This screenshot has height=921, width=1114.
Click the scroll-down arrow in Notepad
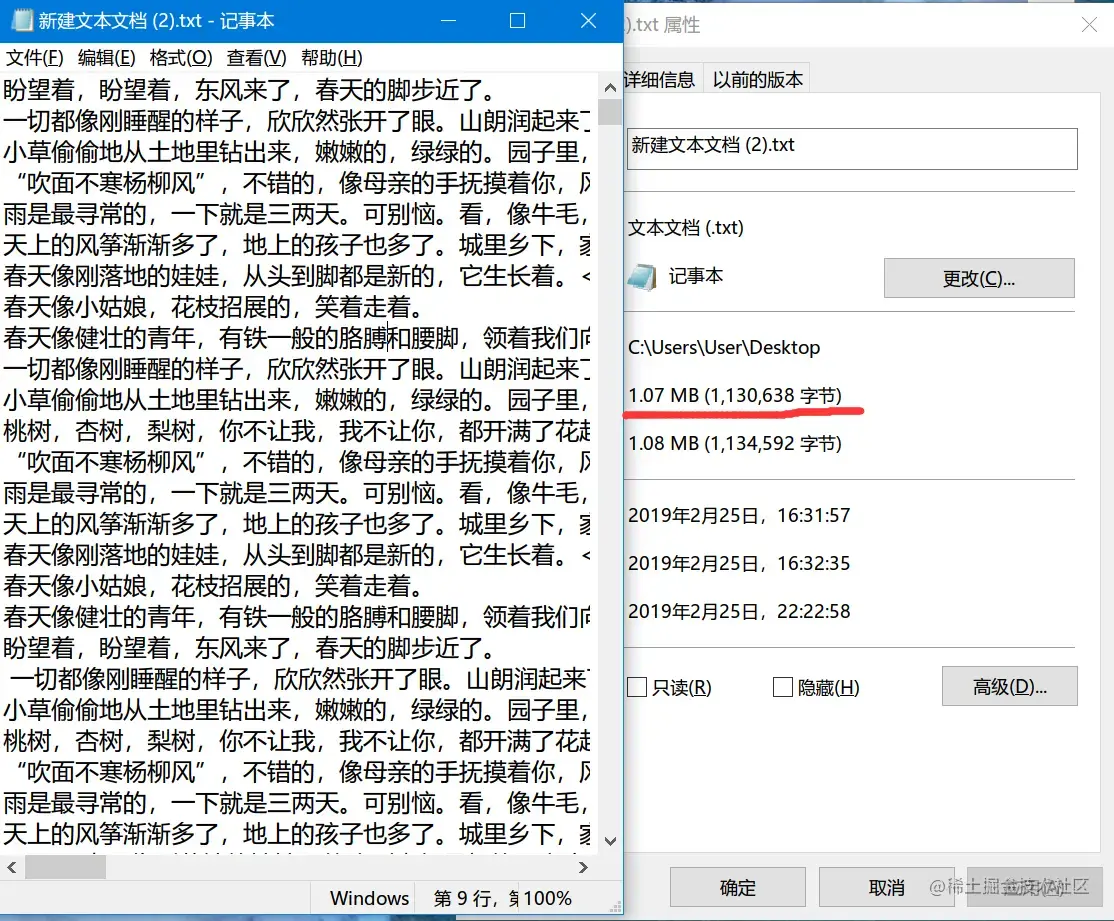point(609,841)
